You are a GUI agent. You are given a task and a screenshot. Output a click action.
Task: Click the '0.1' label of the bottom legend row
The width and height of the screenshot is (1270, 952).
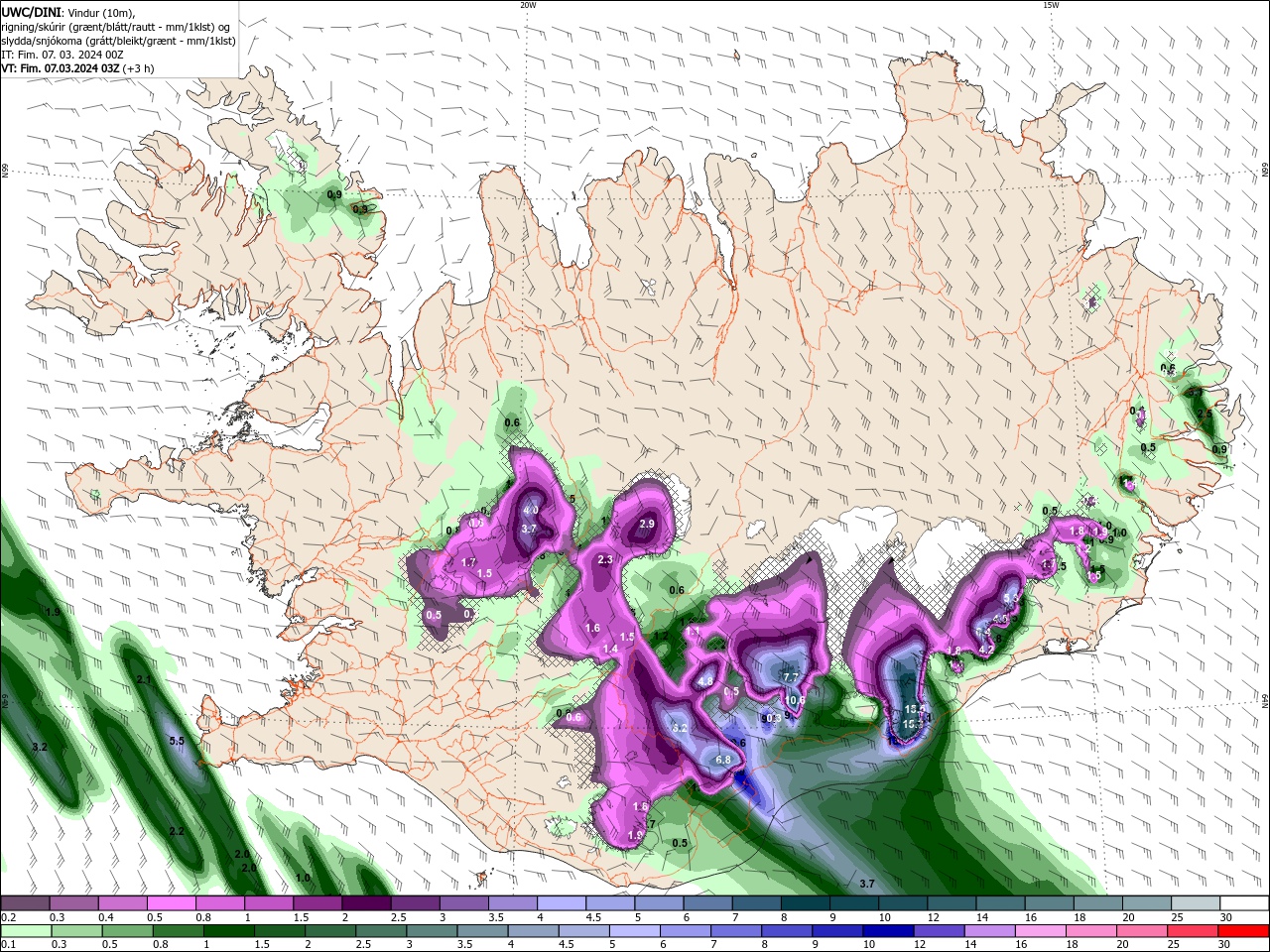click(9, 944)
